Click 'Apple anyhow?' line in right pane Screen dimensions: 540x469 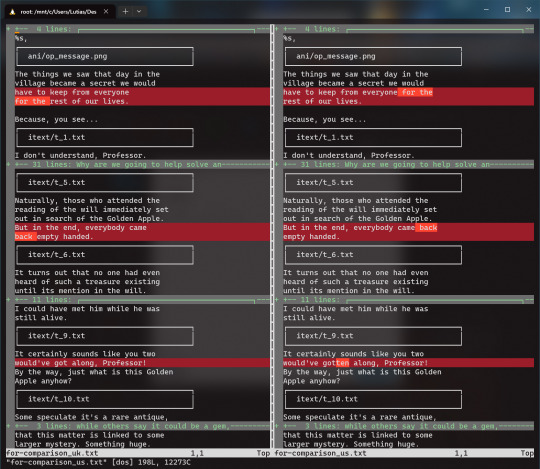coord(312,381)
